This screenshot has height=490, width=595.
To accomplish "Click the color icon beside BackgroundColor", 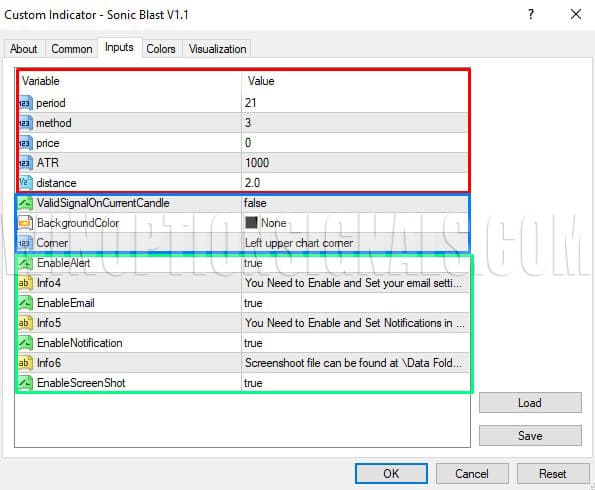I will click(x=25, y=223).
